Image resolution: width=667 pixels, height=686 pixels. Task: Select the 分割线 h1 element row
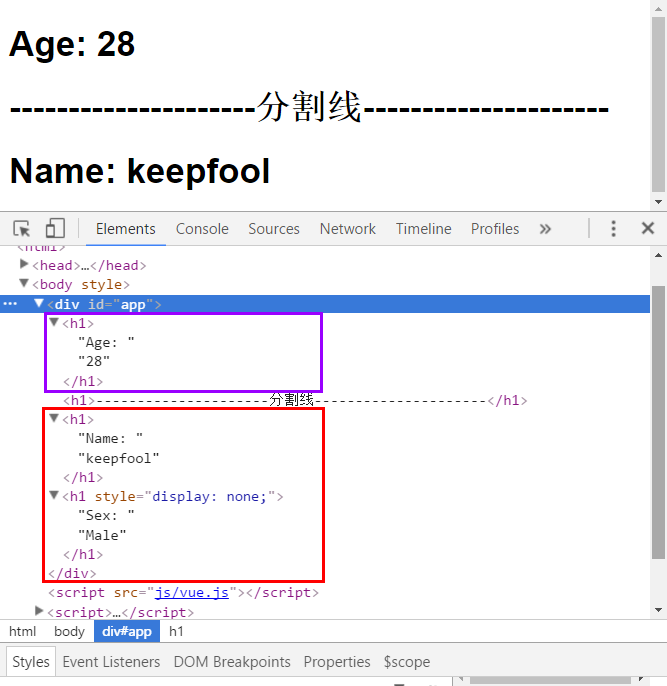pyautogui.click(x=295, y=400)
